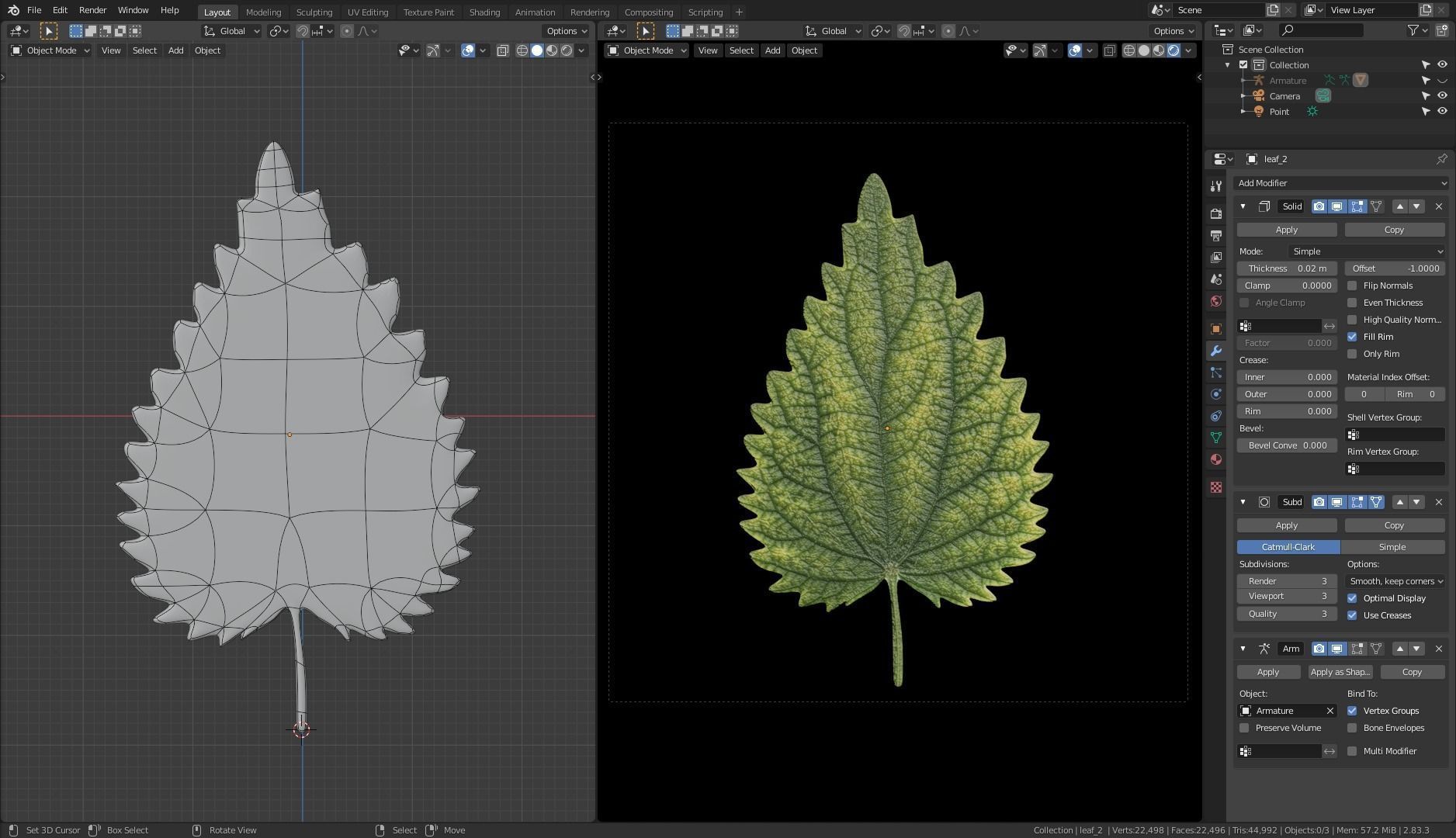This screenshot has width=1456, height=838.
Task: Open the Material properties tab
Action: [1216, 459]
